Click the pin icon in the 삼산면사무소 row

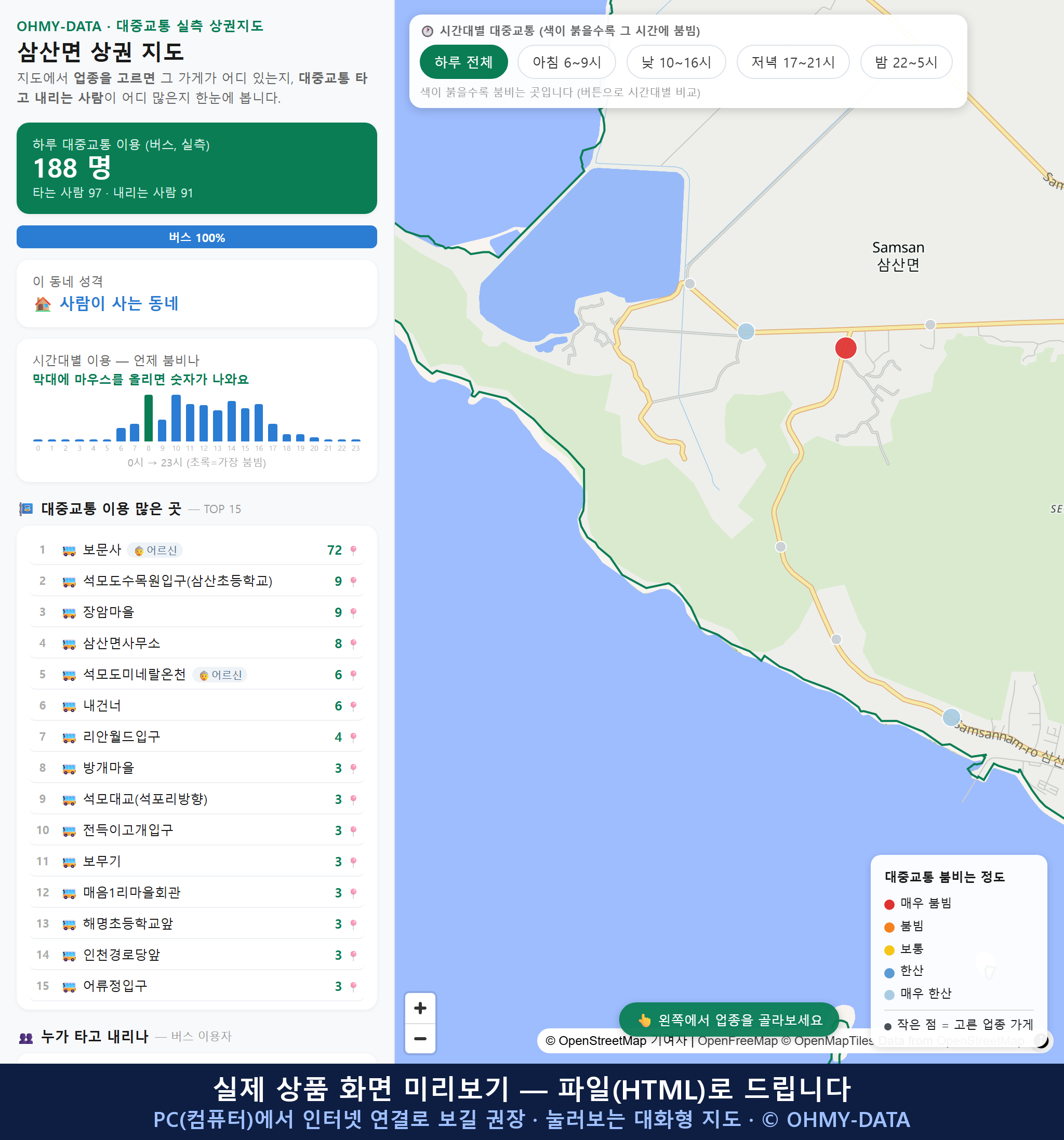pos(353,643)
